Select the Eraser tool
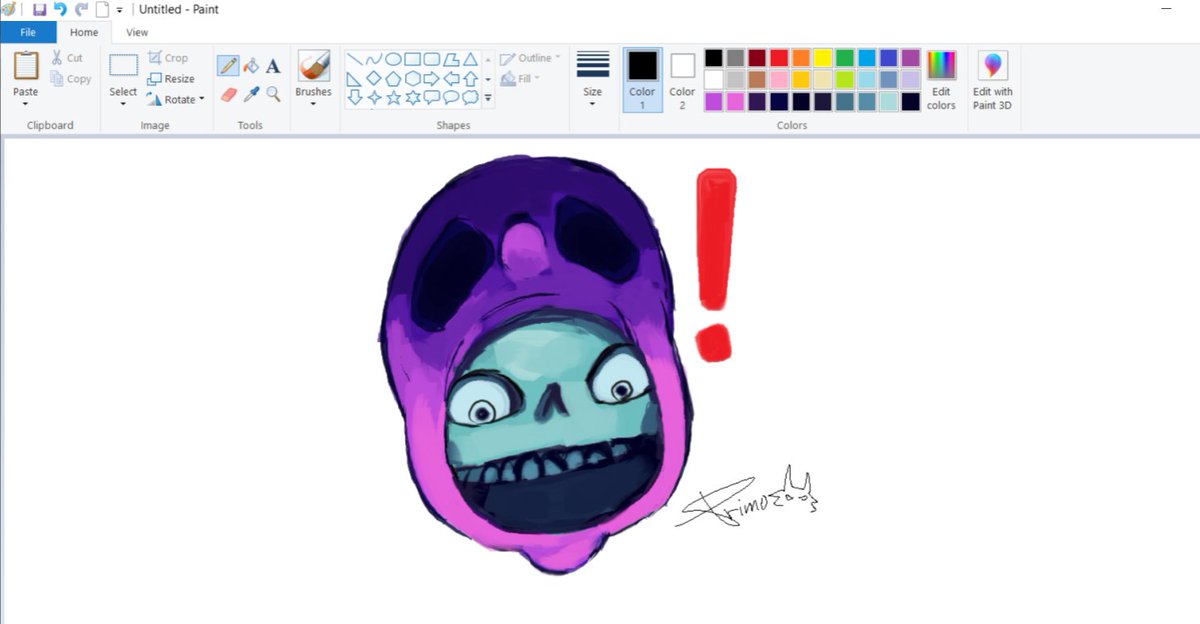 (228, 94)
